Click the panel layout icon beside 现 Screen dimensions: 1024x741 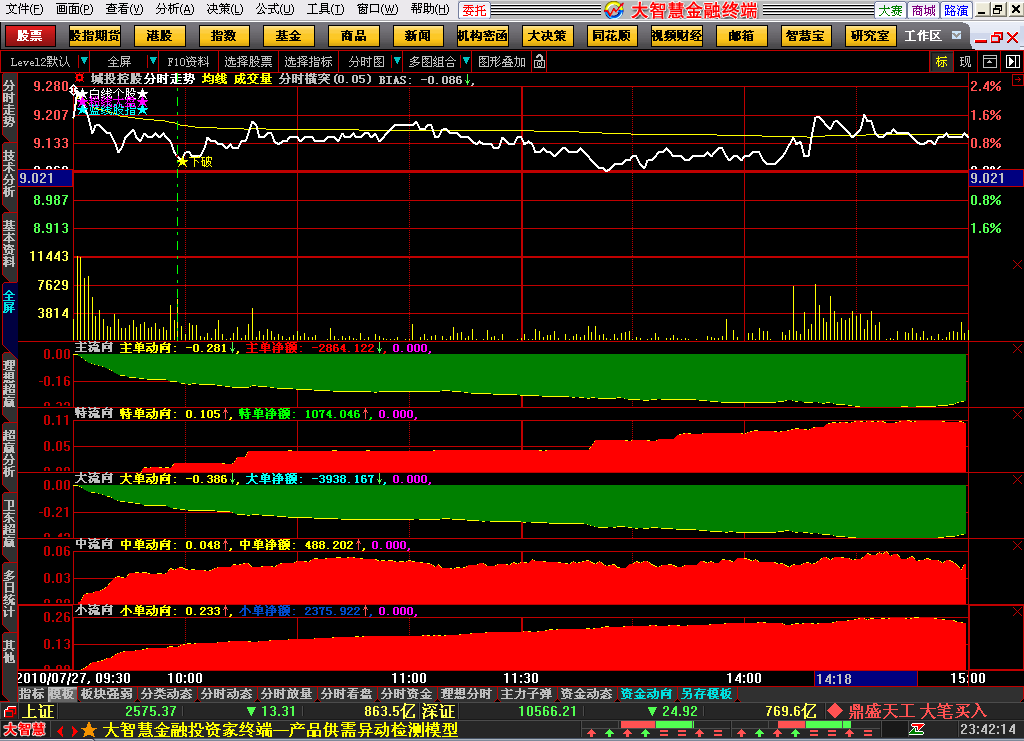coord(990,61)
